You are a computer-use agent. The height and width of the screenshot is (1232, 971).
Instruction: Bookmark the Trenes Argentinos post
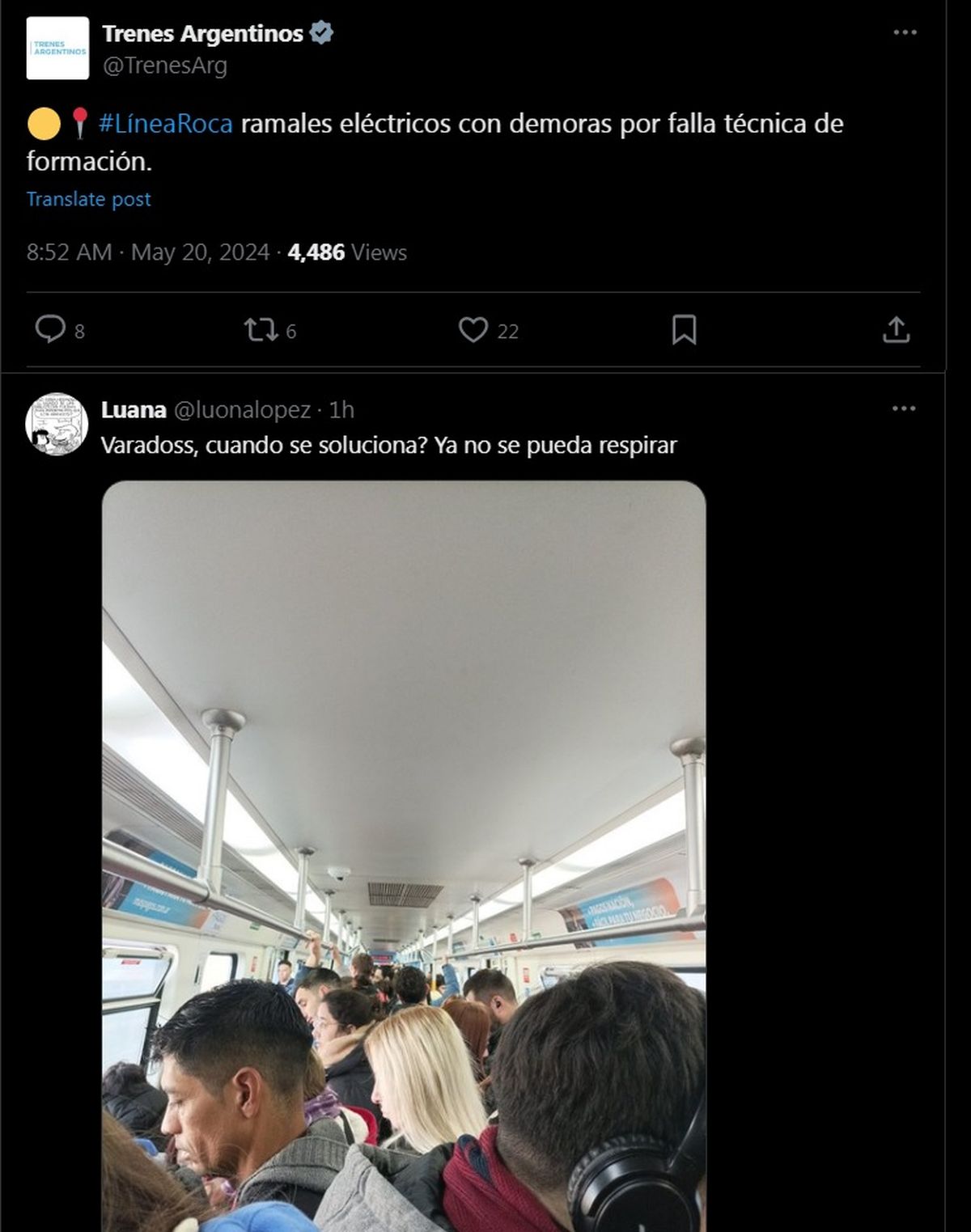pos(684,330)
